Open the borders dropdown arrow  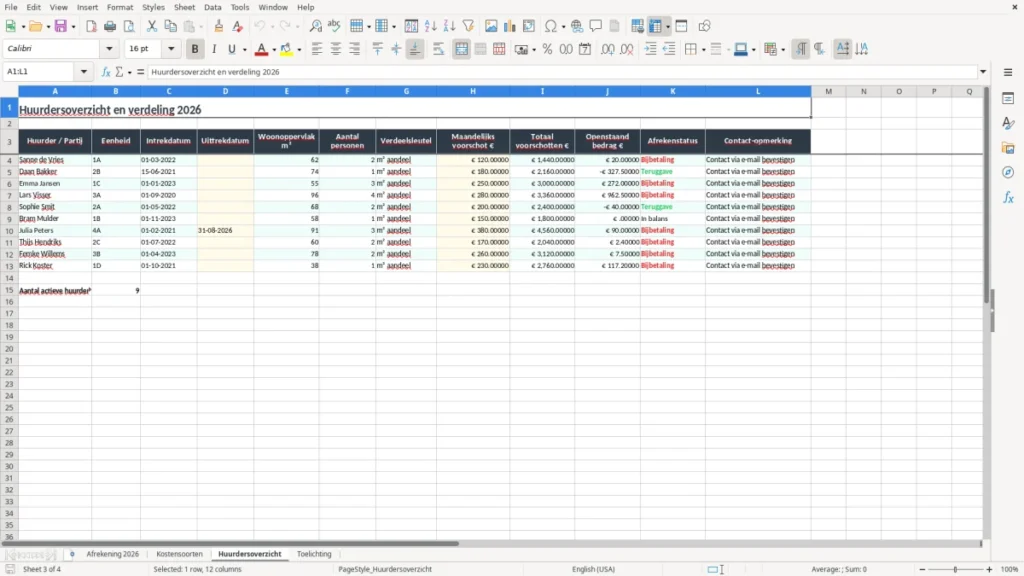(x=703, y=49)
